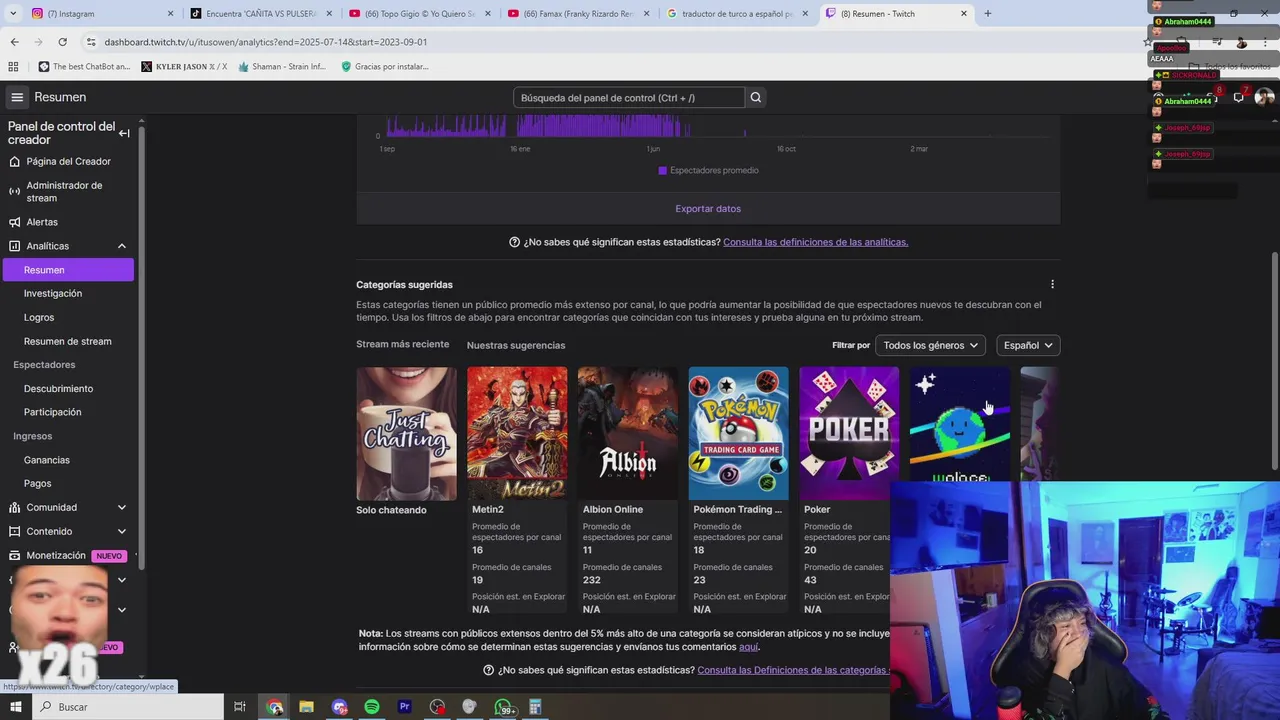1280x720 pixels.
Task: Click the Alertas megaphone icon
Action: [x=14, y=222]
